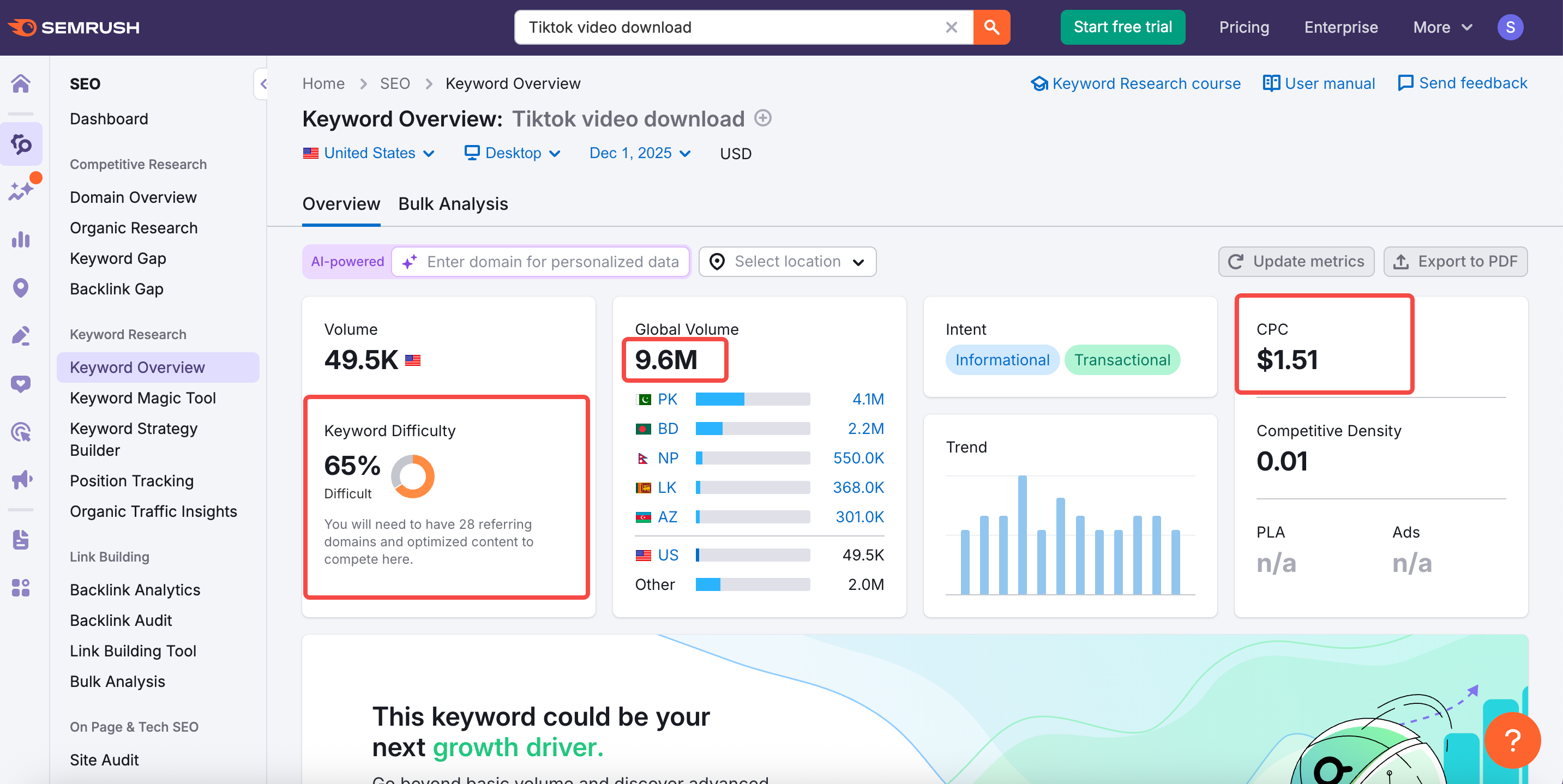Image resolution: width=1563 pixels, height=784 pixels.
Task: Open the target cursor icon in rail
Action: (21, 432)
